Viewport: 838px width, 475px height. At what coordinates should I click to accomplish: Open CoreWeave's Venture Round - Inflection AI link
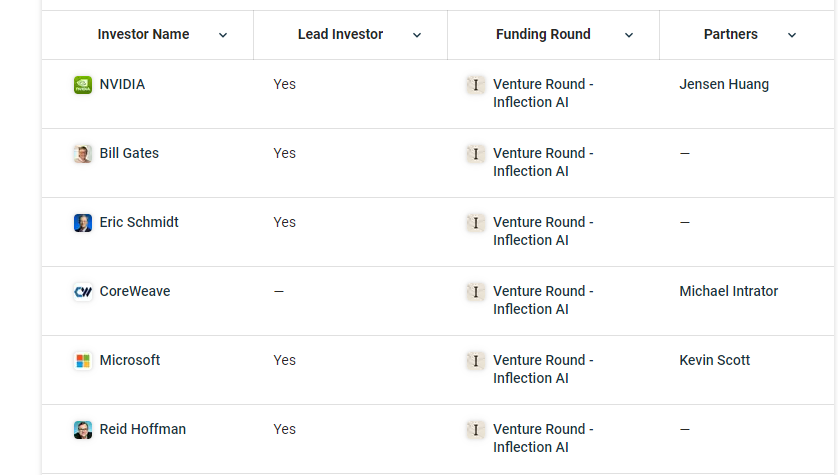pyautogui.click(x=543, y=300)
